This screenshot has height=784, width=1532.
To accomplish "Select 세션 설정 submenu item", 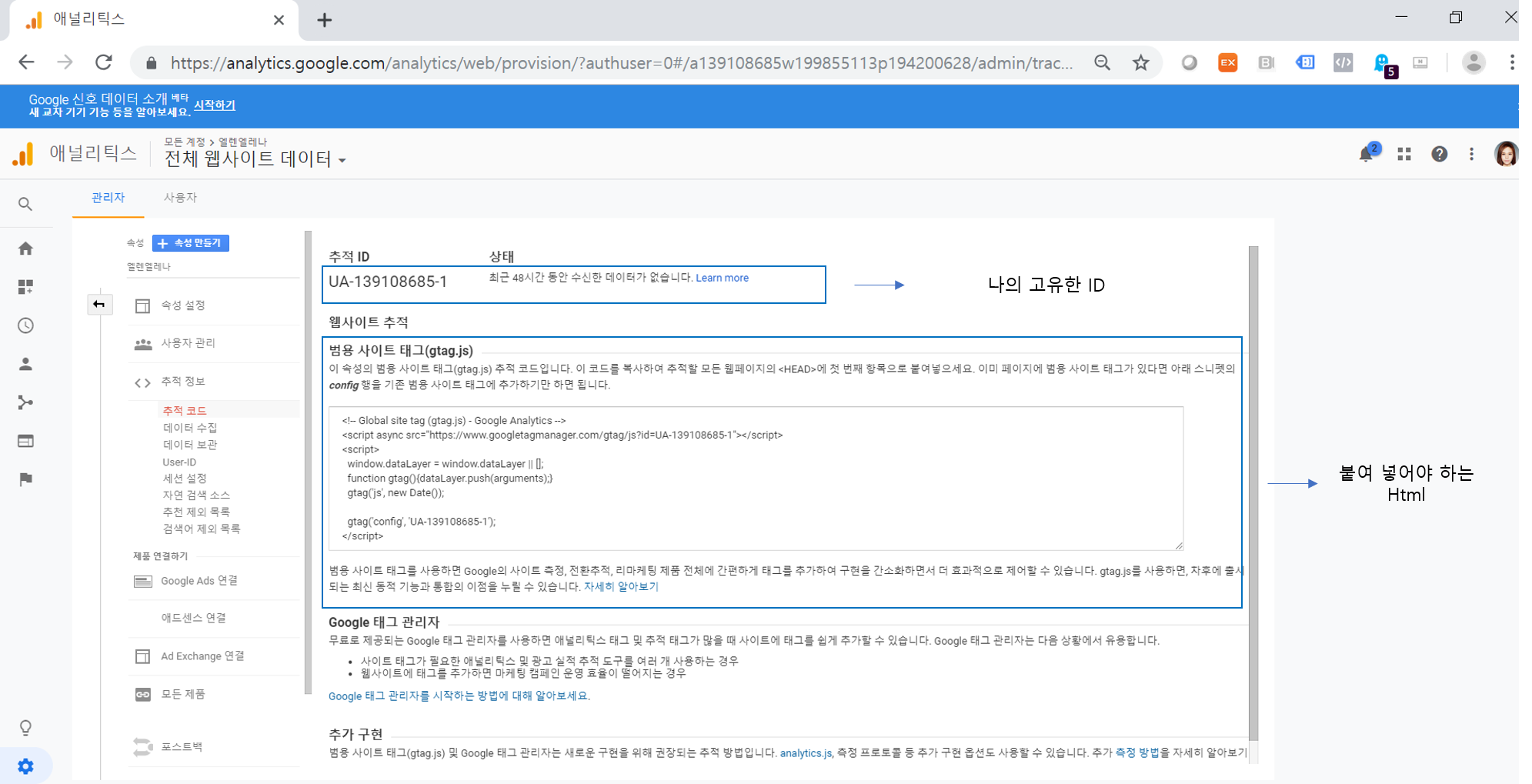I will click(x=185, y=479).
